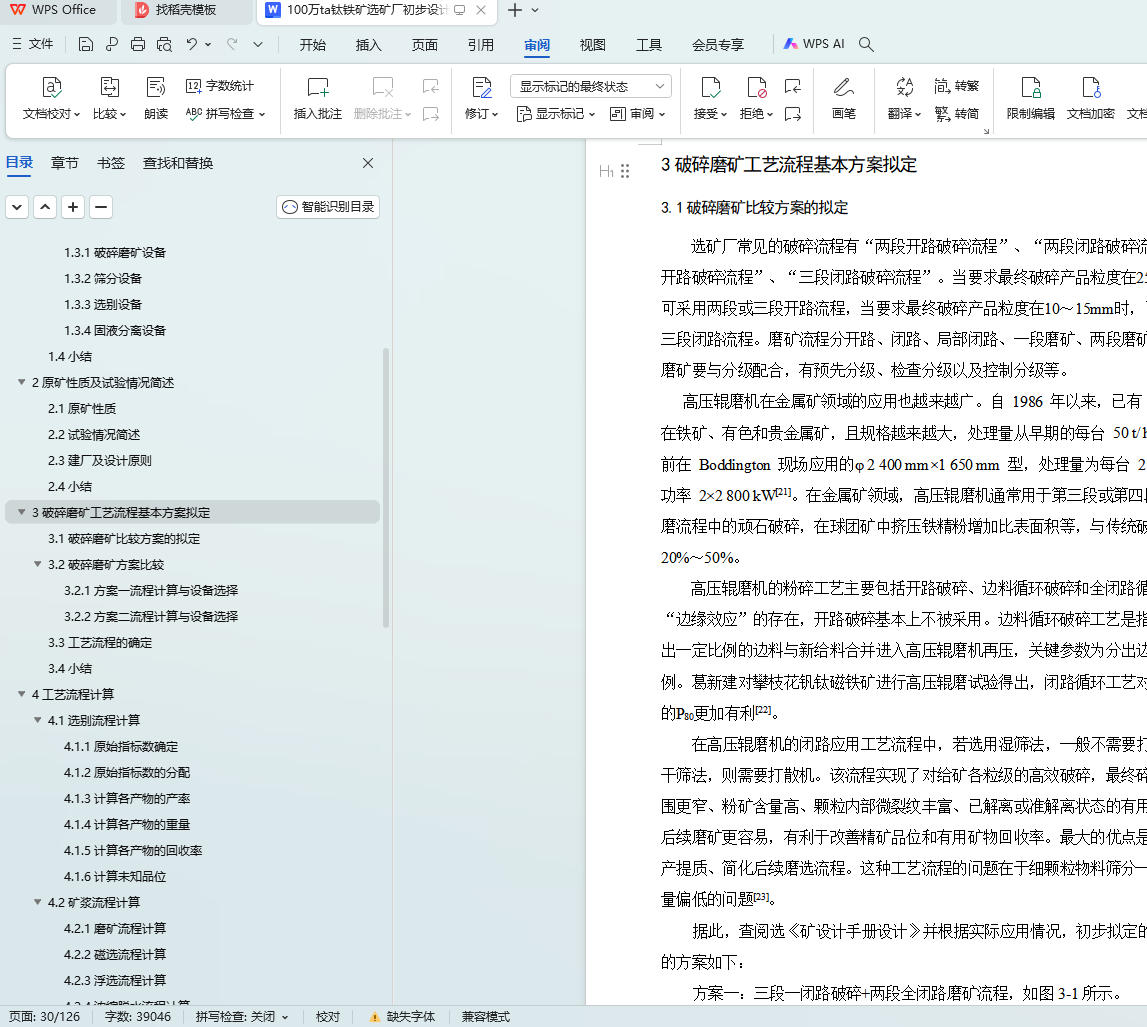Click 删除批注 delete comment icon
This screenshot has width=1147, height=1027.
tap(383, 98)
